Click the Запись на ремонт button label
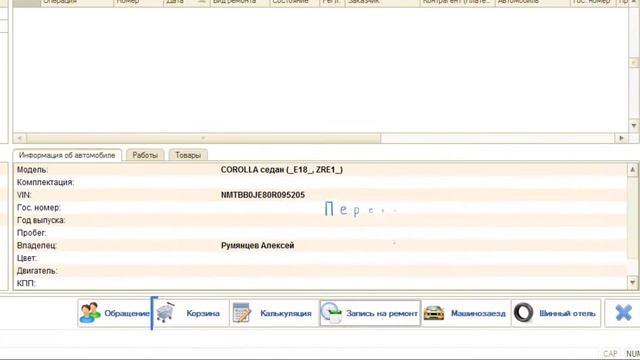640x360 pixels. coord(382,313)
